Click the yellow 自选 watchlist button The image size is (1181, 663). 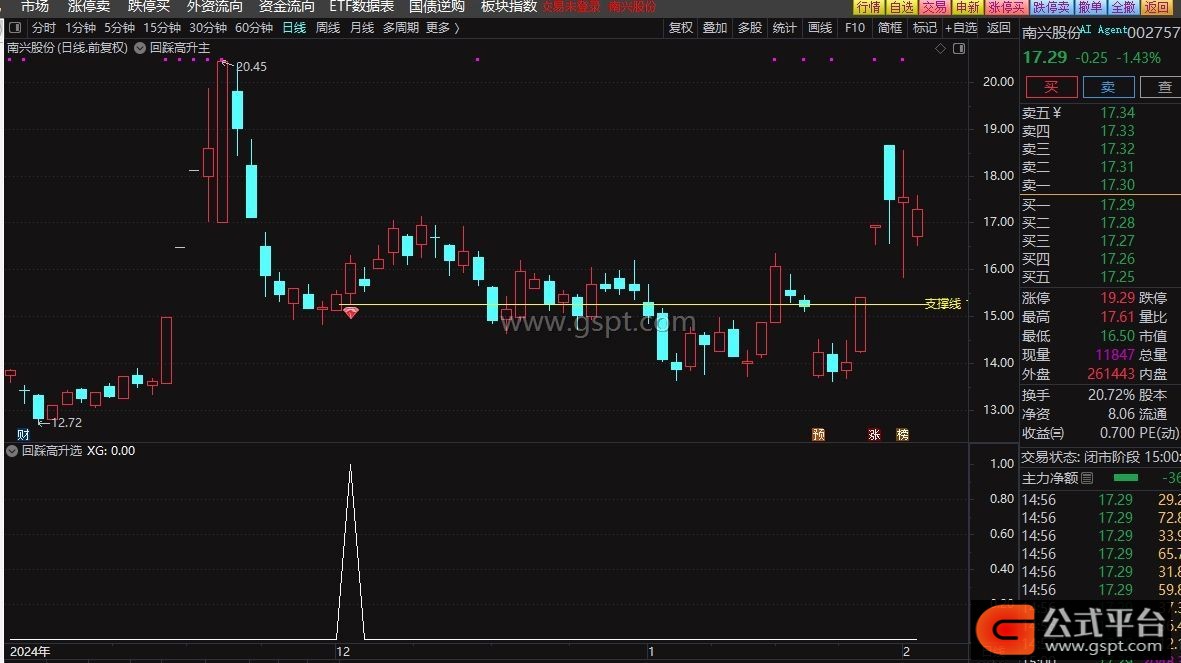[902, 7]
